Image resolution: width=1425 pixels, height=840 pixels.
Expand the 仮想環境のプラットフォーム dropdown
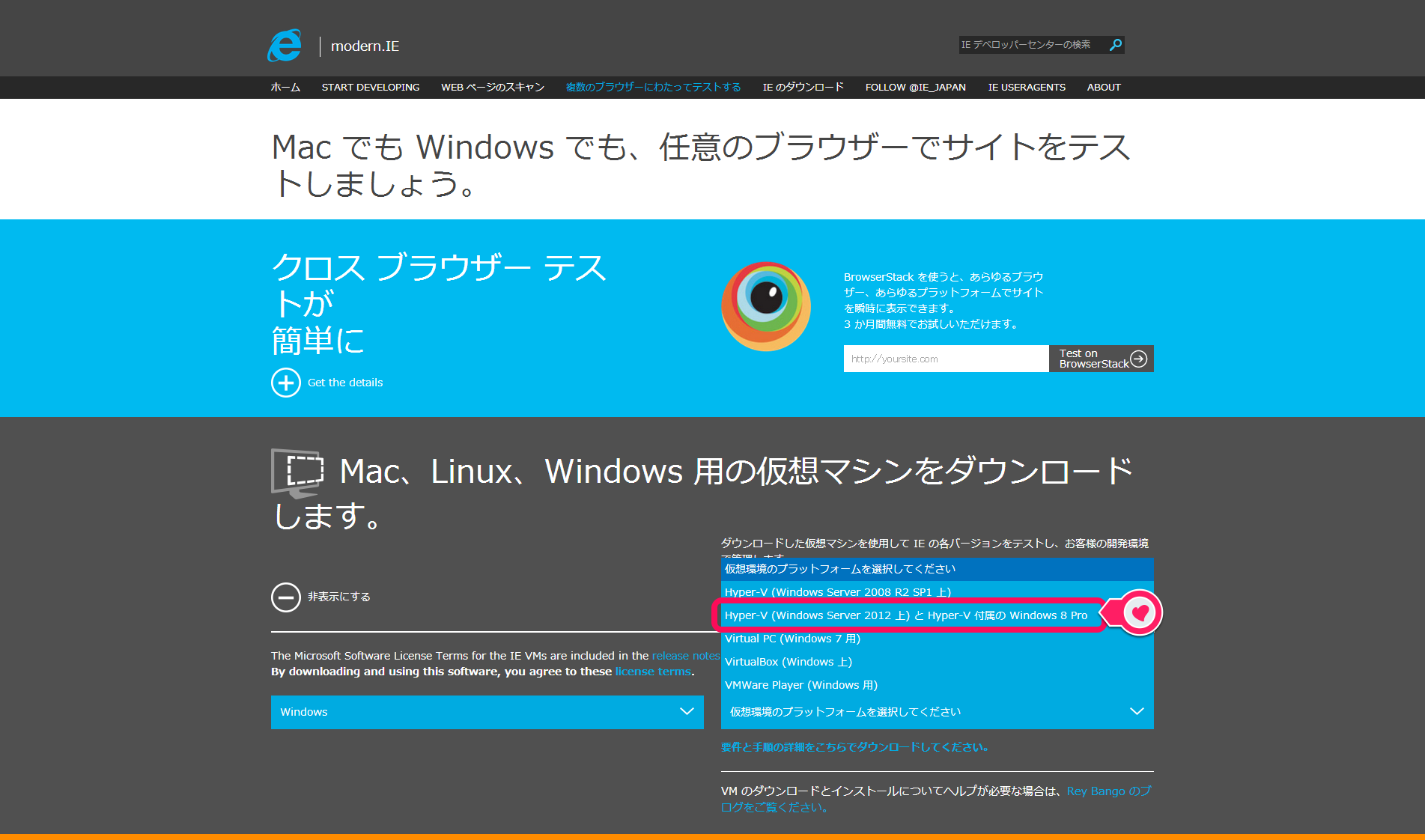point(938,712)
